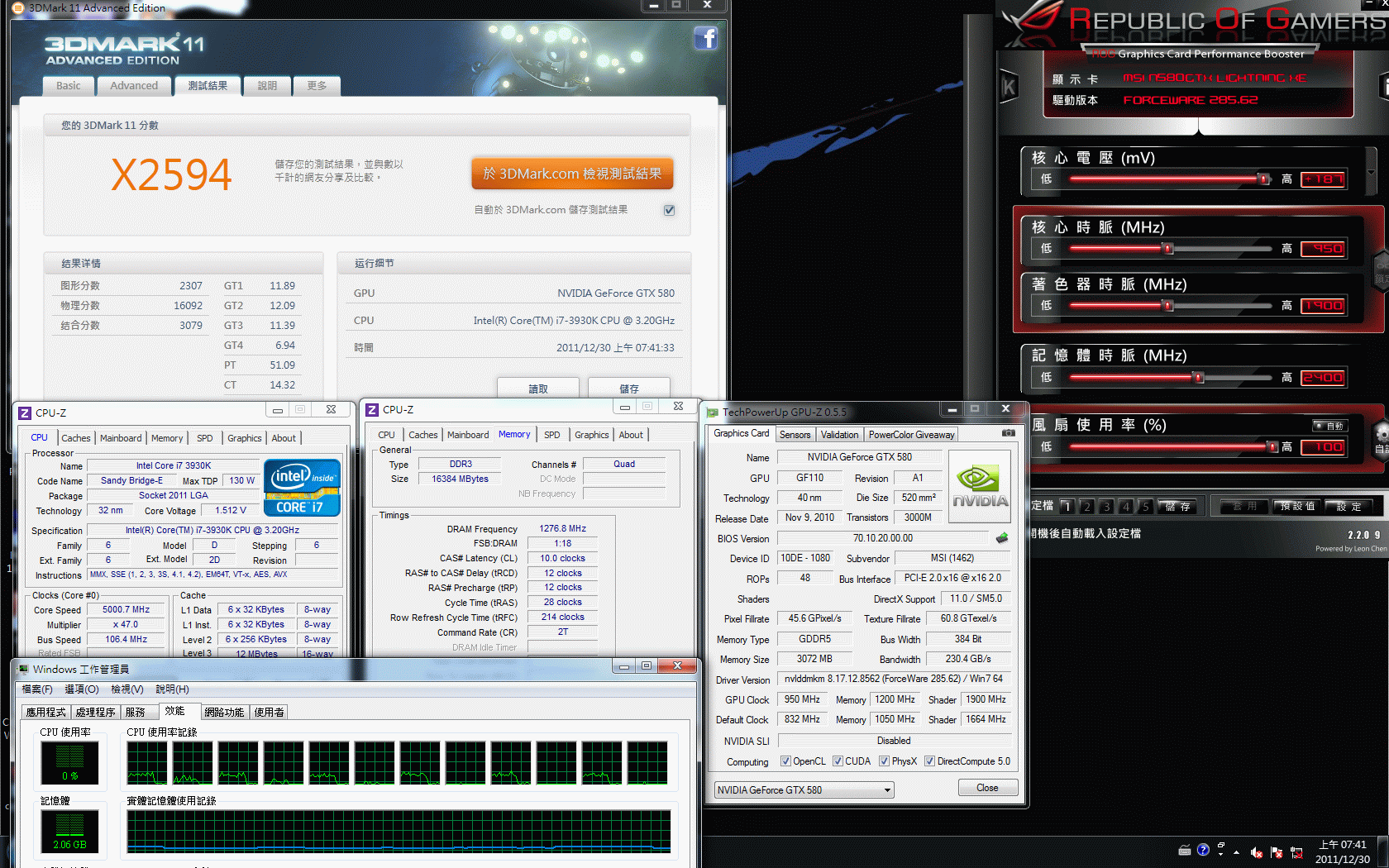Expand the arrow beside core voltage panel
Image resolution: width=1389 pixels, height=868 pixels.
pos(1371,173)
